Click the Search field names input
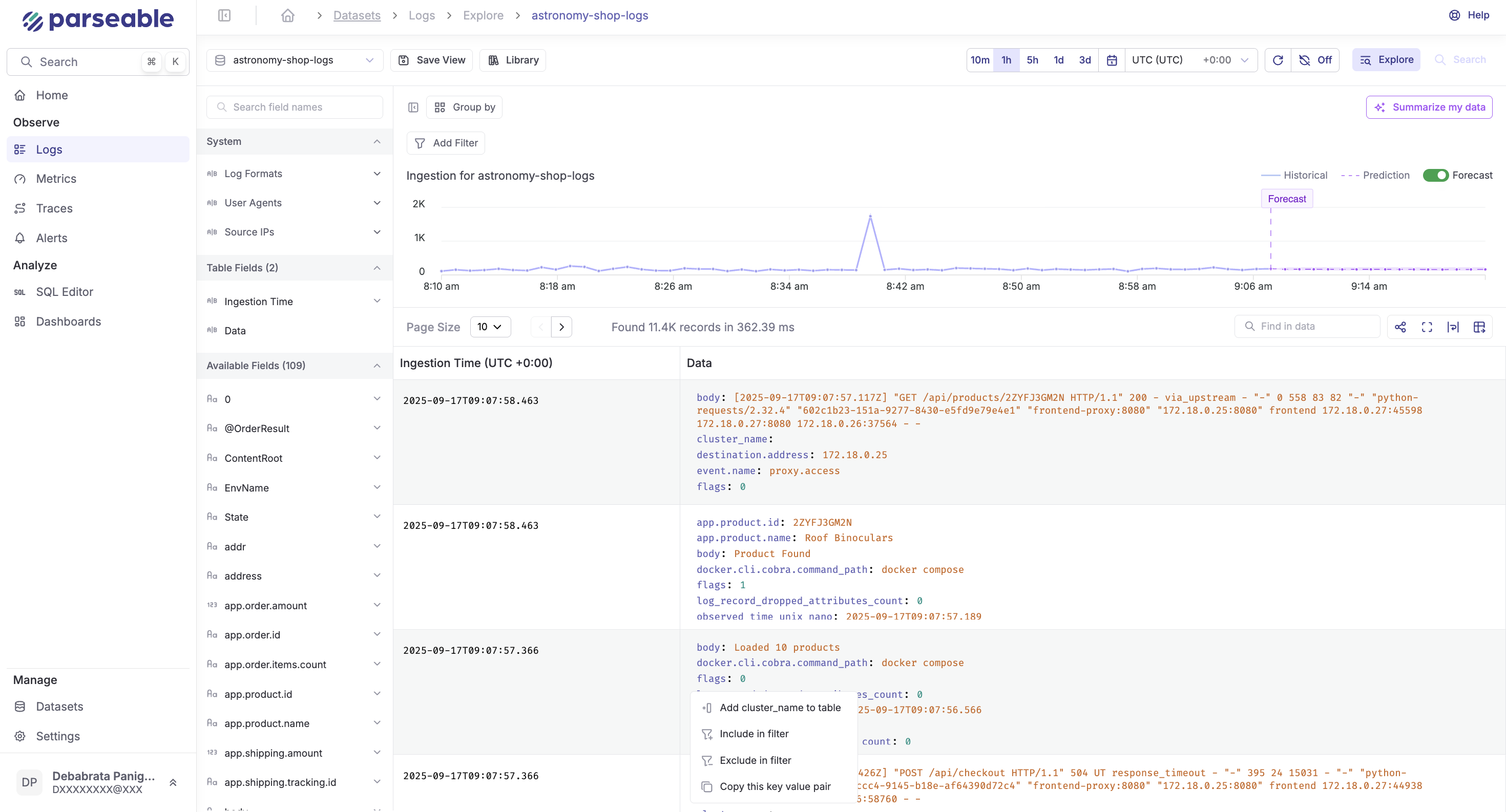 pyautogui.click(x=295, y=108)
